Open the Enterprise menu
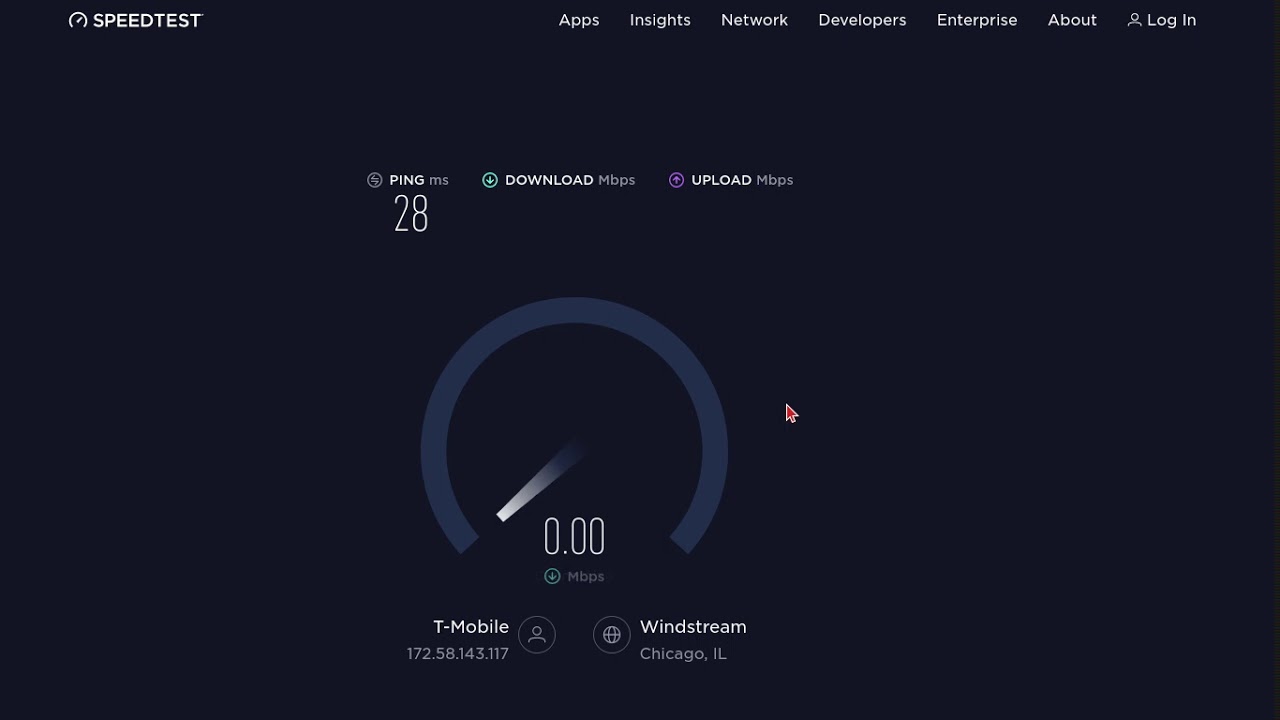The width and height of the screenshot is (1280, 720). click(977, 20)
